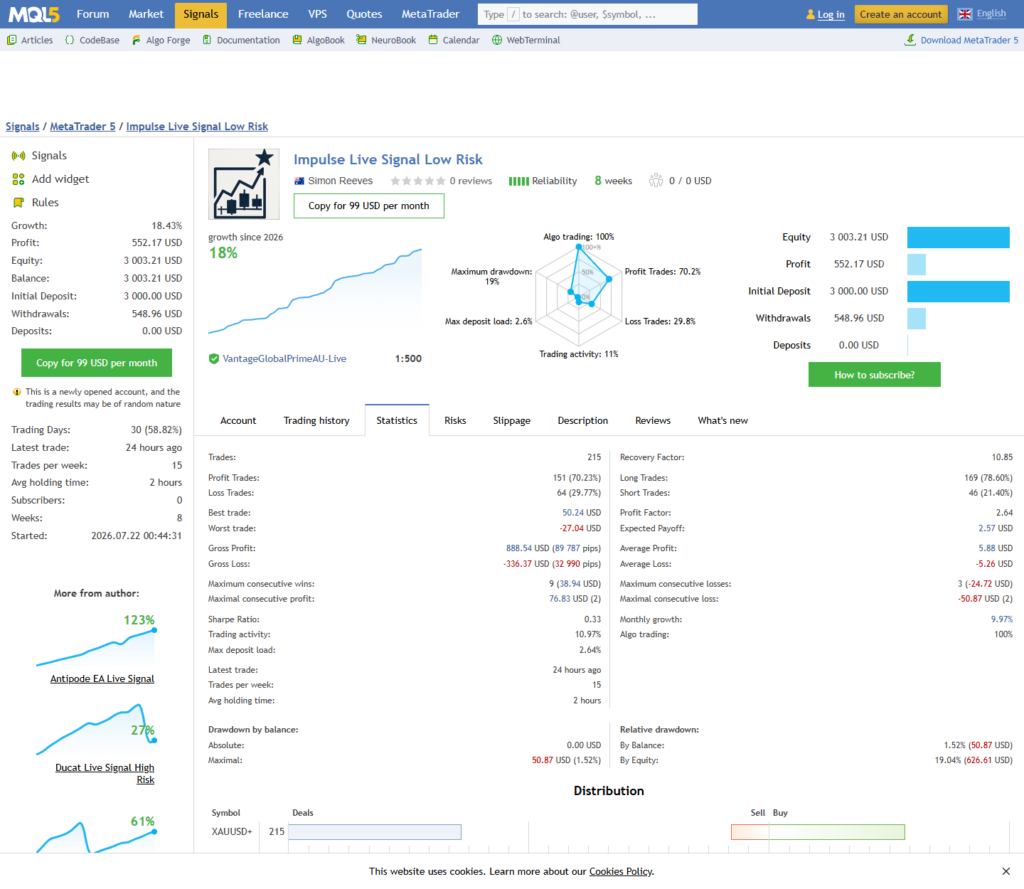The image size is (1024, 889).
Task: Click the Signals sidebar broadcast icon
Action: click(18, 155)
